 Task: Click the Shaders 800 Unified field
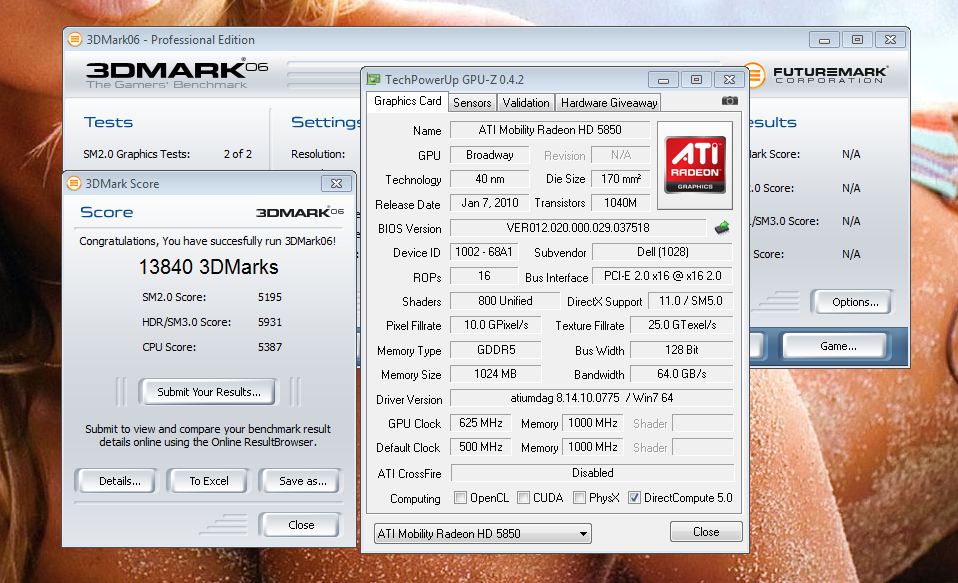click(x=505, y=301)
